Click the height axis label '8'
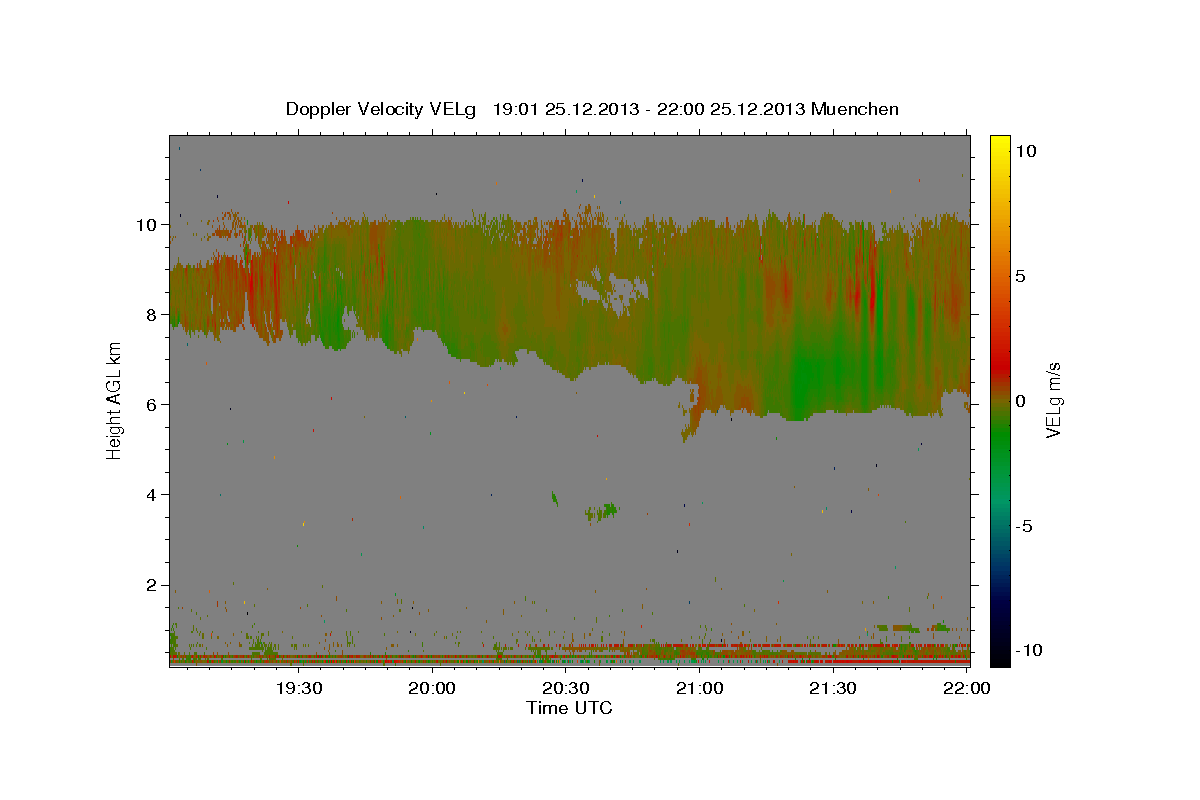The height and width of the screenshot is (800, 1200). (151, 314)
